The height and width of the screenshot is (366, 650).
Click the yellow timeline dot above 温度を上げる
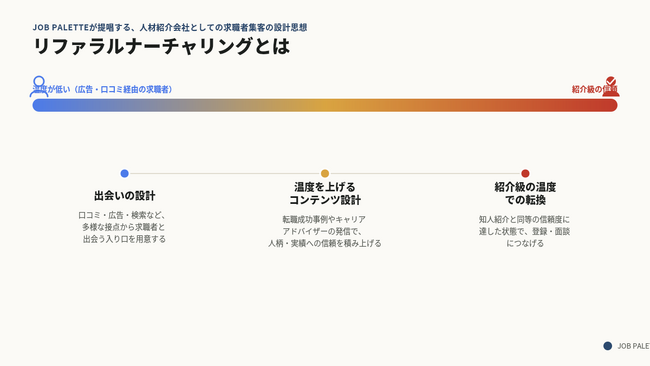click(x=325, y=173)
